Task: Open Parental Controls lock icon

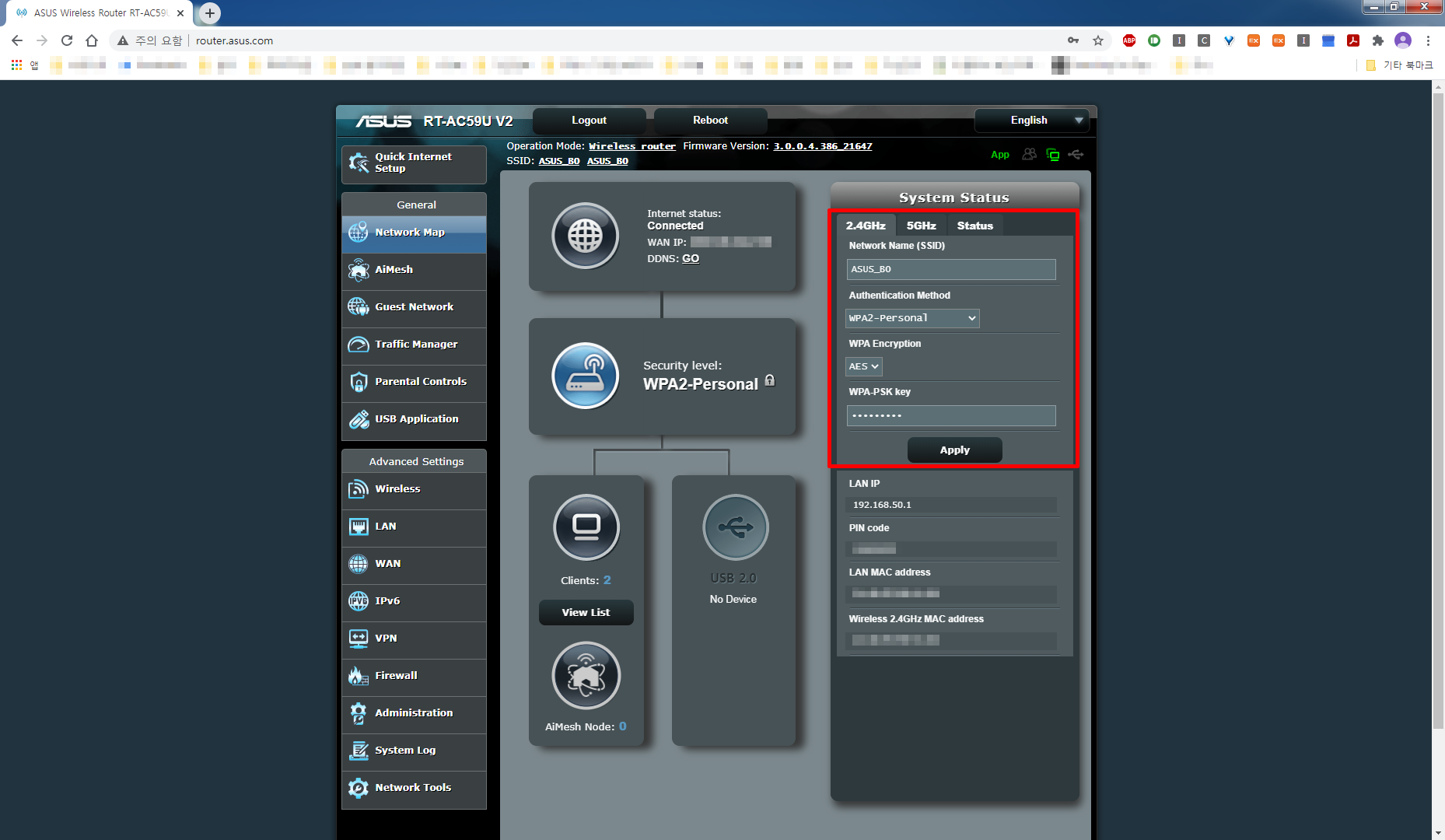Action: [x=359, y=381]
